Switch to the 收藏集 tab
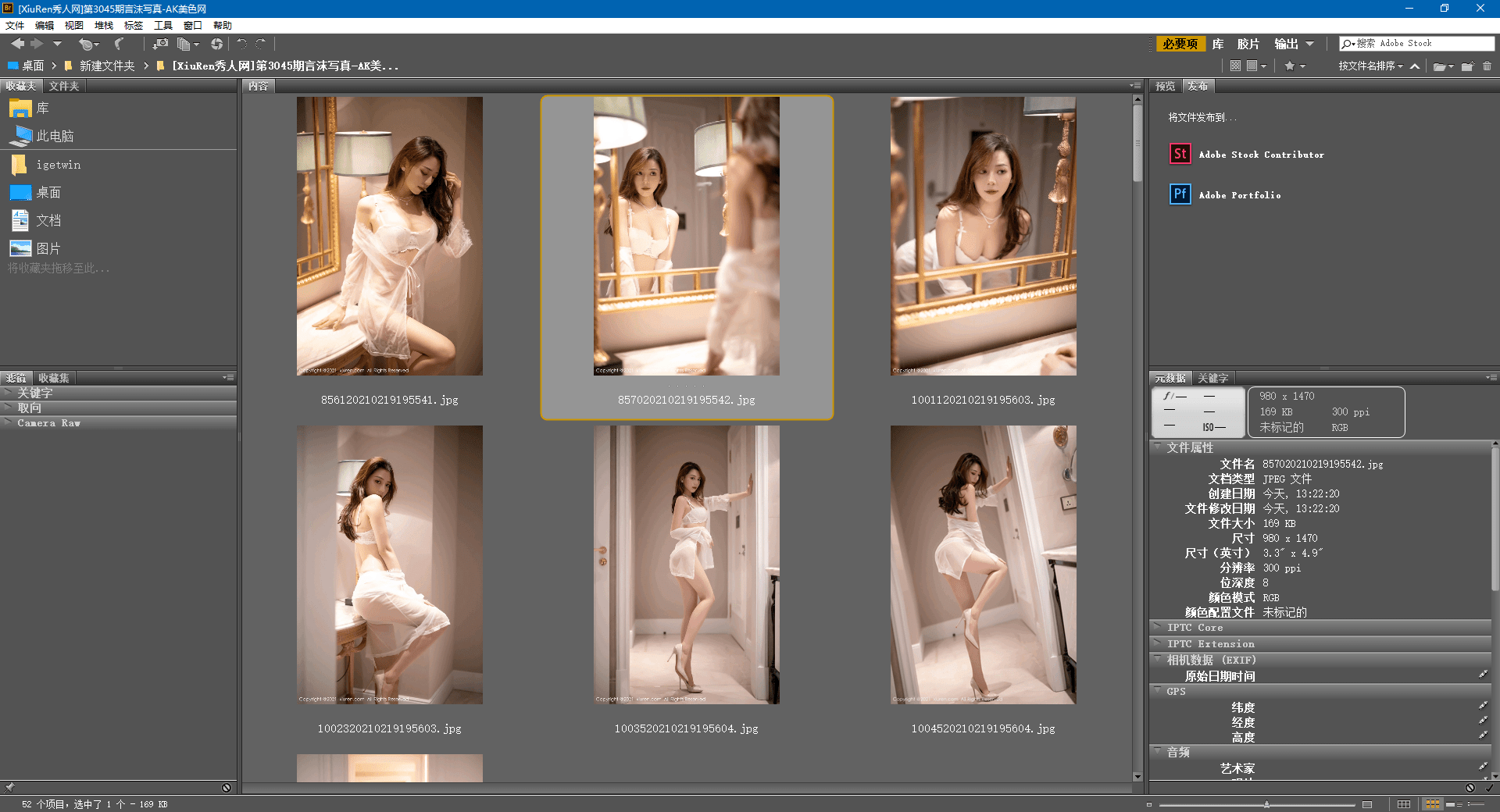Screen dimensions: 1500x812 [54, 378]
